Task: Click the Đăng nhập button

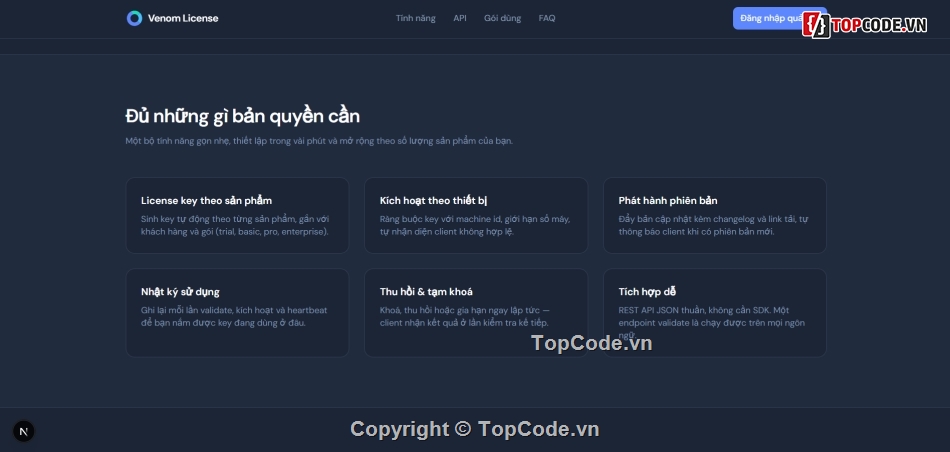Action: [780, 18]
